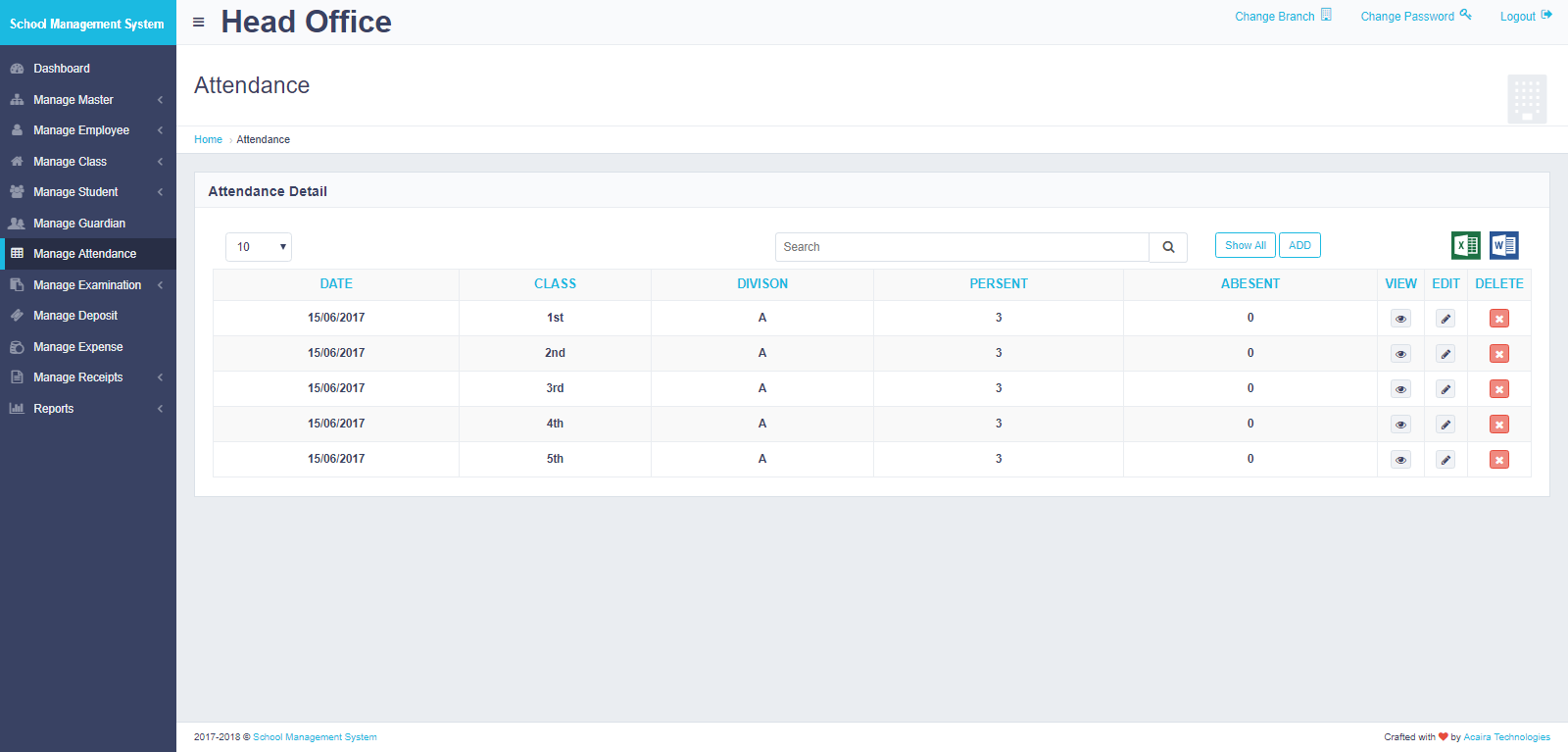The height and width of the screenshot is (752, 1568).
Task: View attendance details for 1st class
Action: pyautogui.click(x=1400, y=319)
